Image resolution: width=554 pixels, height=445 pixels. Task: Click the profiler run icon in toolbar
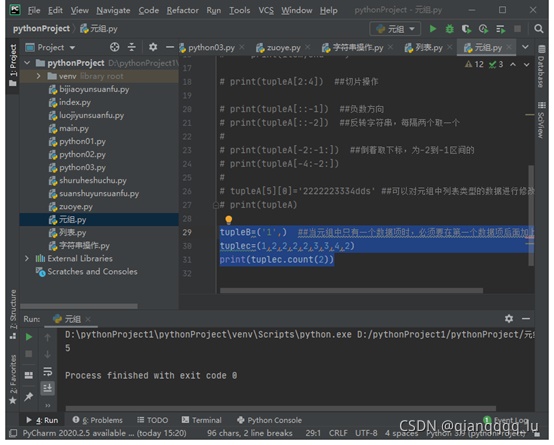[x=483, y=29]
